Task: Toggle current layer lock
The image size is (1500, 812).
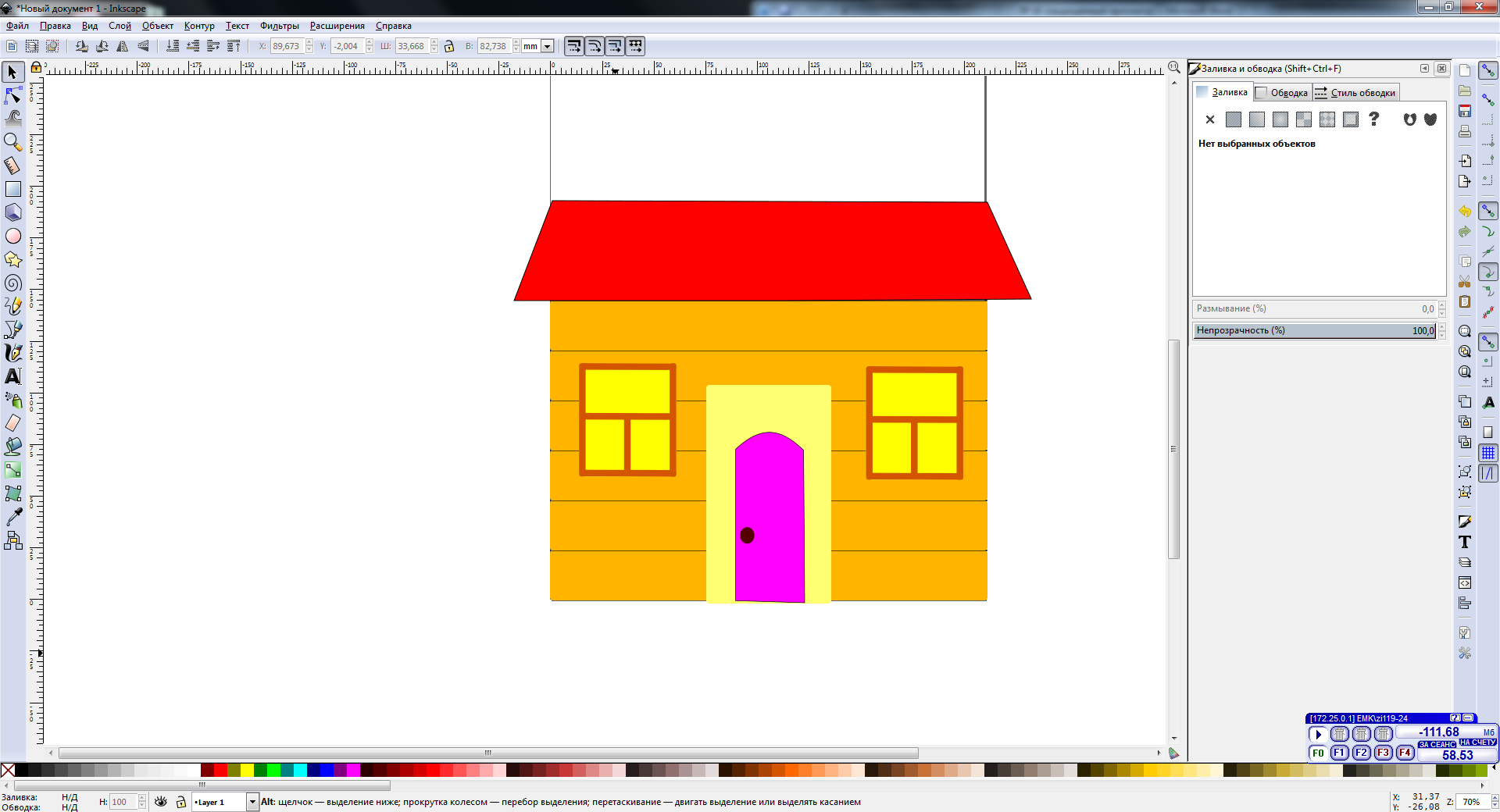Action: pos(181,802)
